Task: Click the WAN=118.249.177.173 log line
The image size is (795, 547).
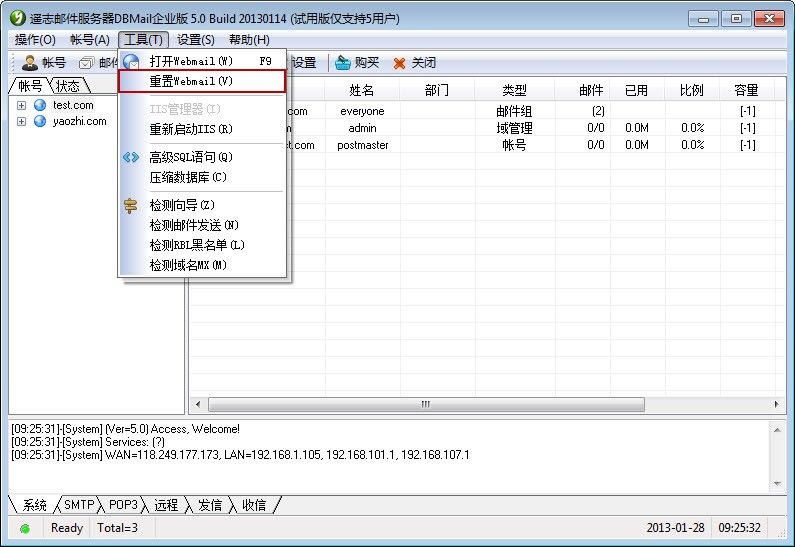Action: [x=240, y=455]
